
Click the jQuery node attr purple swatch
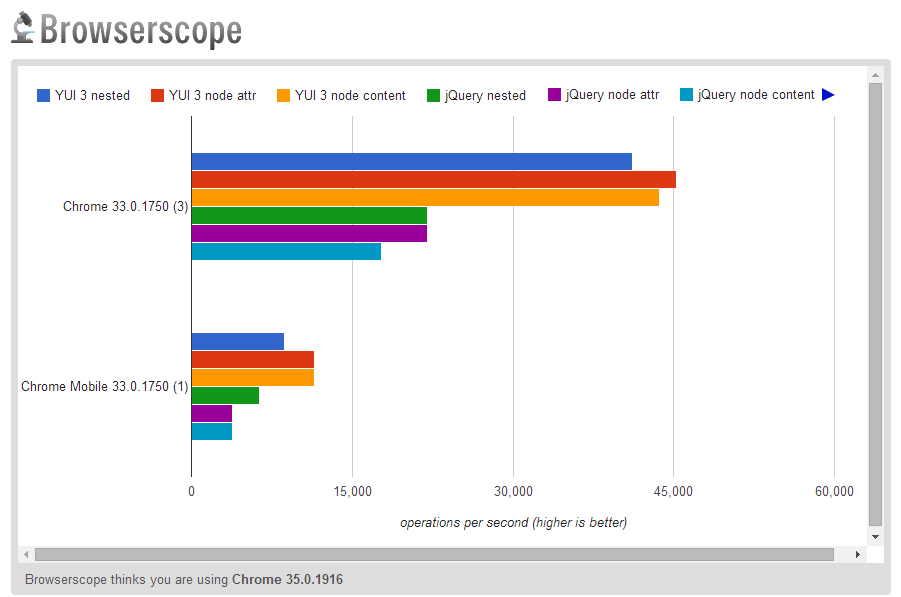pyautogui.click(x=555, y=95)
